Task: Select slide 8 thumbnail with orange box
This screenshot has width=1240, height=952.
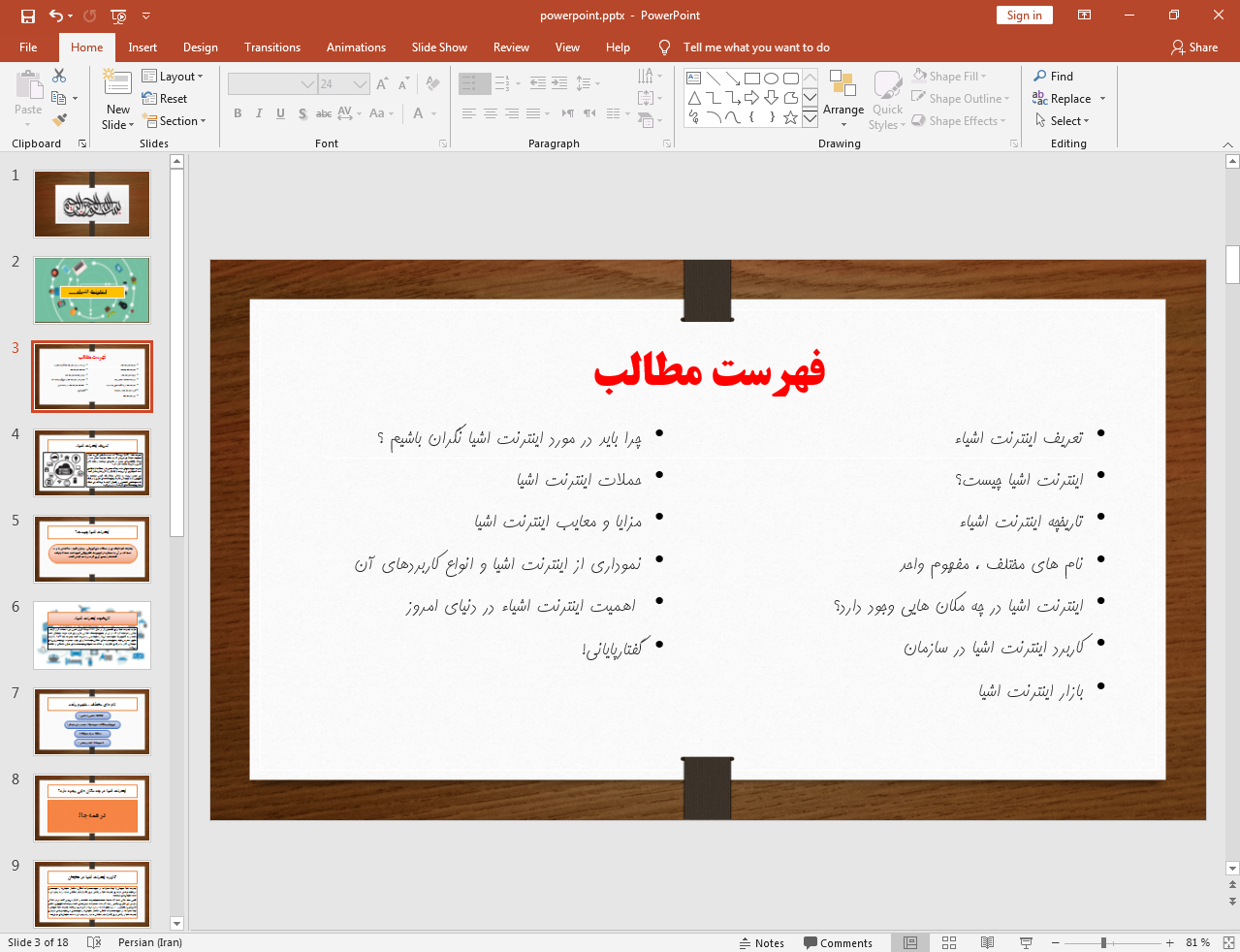Action: coord(92,808)
